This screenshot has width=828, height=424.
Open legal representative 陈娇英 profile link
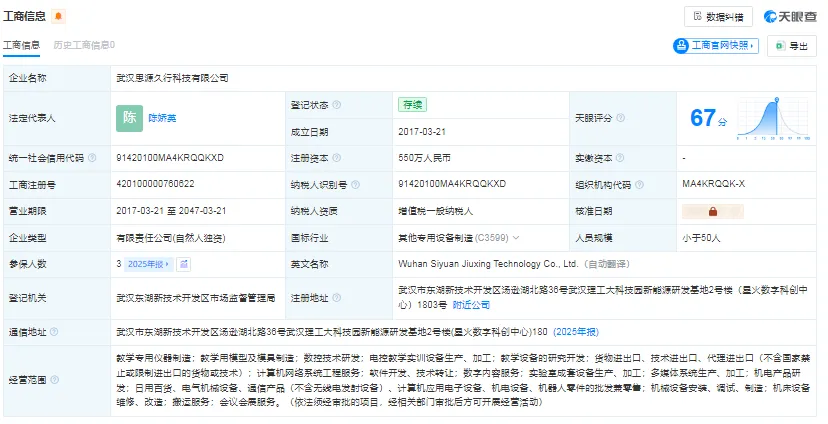point(162,118)
